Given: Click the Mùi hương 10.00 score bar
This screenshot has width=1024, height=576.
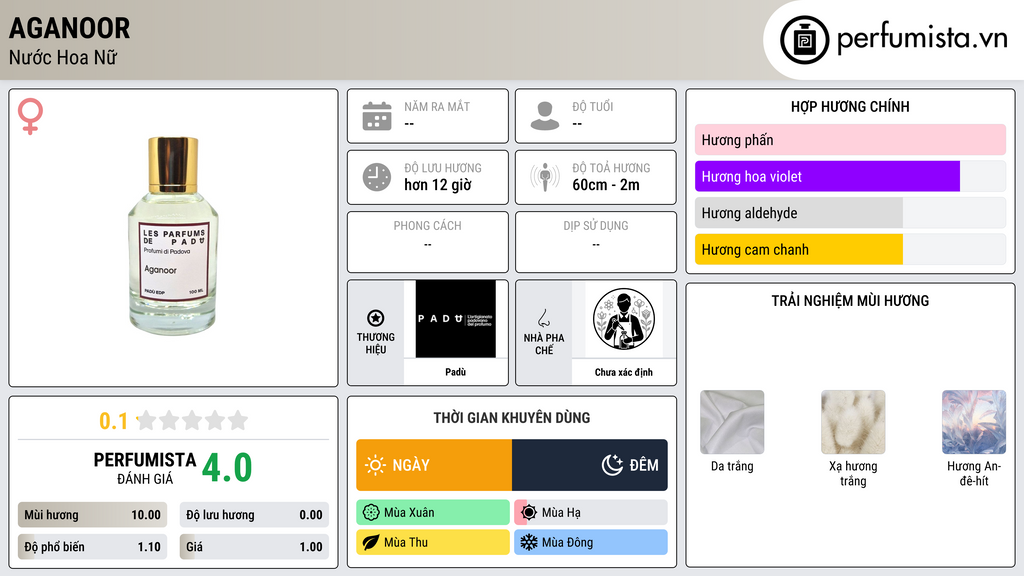Looking at the screenshot, I should tap(92, 515).
